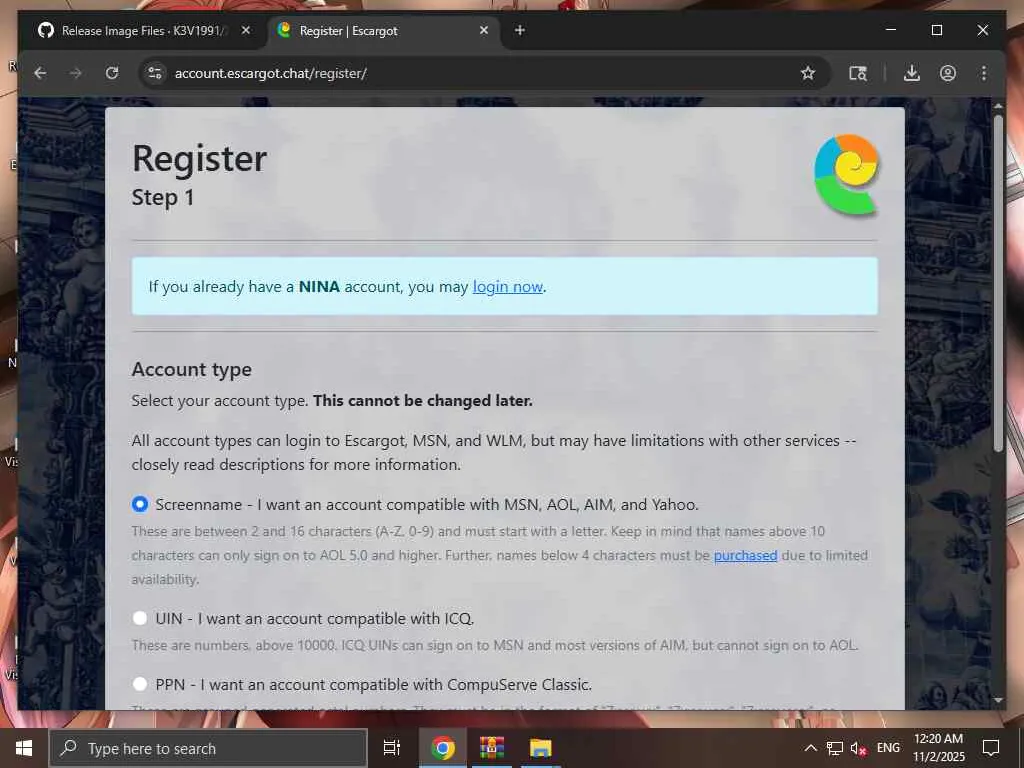This screenshot has height=768, width=1024.
Task: Bookmark this page with the star icon
Action: click(x=808, y=73)
